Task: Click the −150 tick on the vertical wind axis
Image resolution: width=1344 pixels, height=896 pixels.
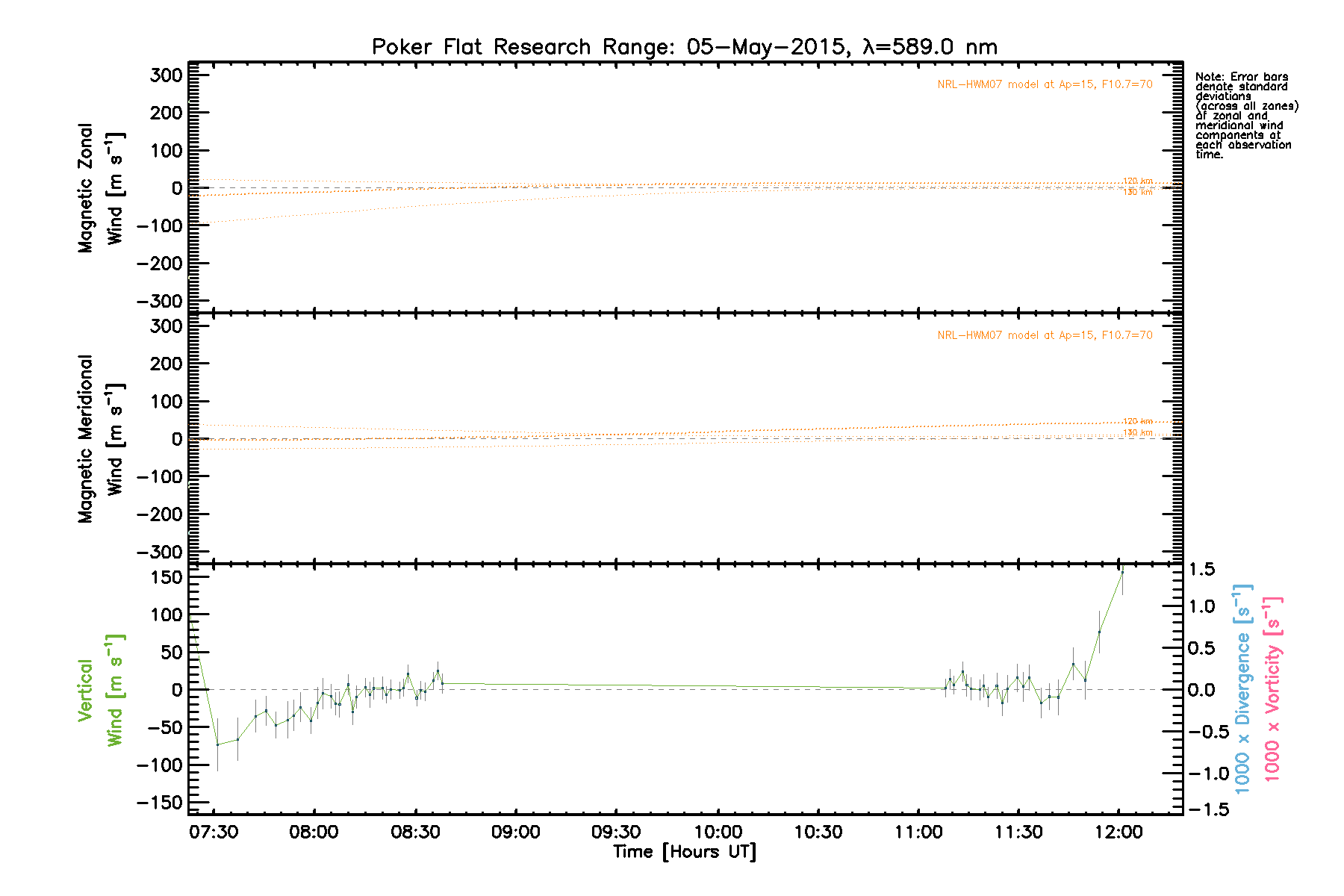Action: (160, 803)
